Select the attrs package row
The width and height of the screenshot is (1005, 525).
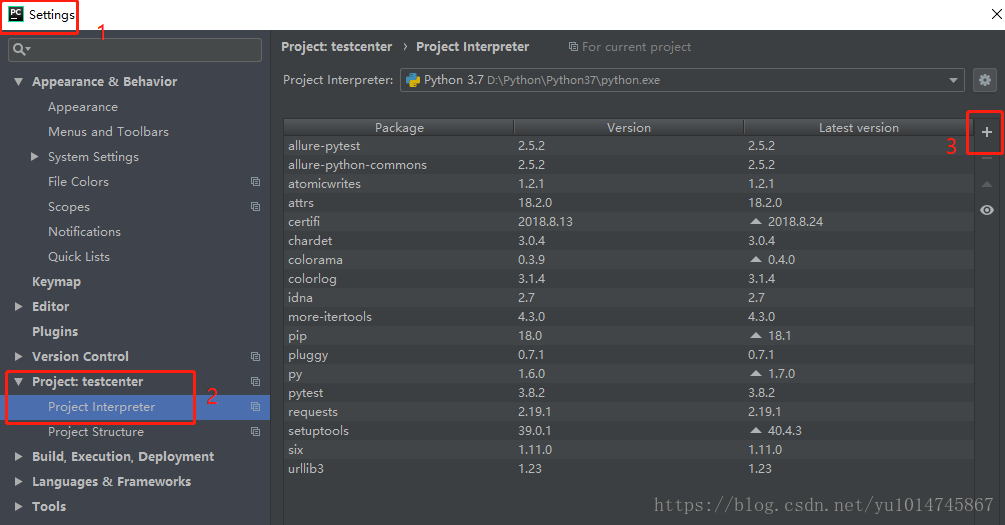click(x=629, y=203)
